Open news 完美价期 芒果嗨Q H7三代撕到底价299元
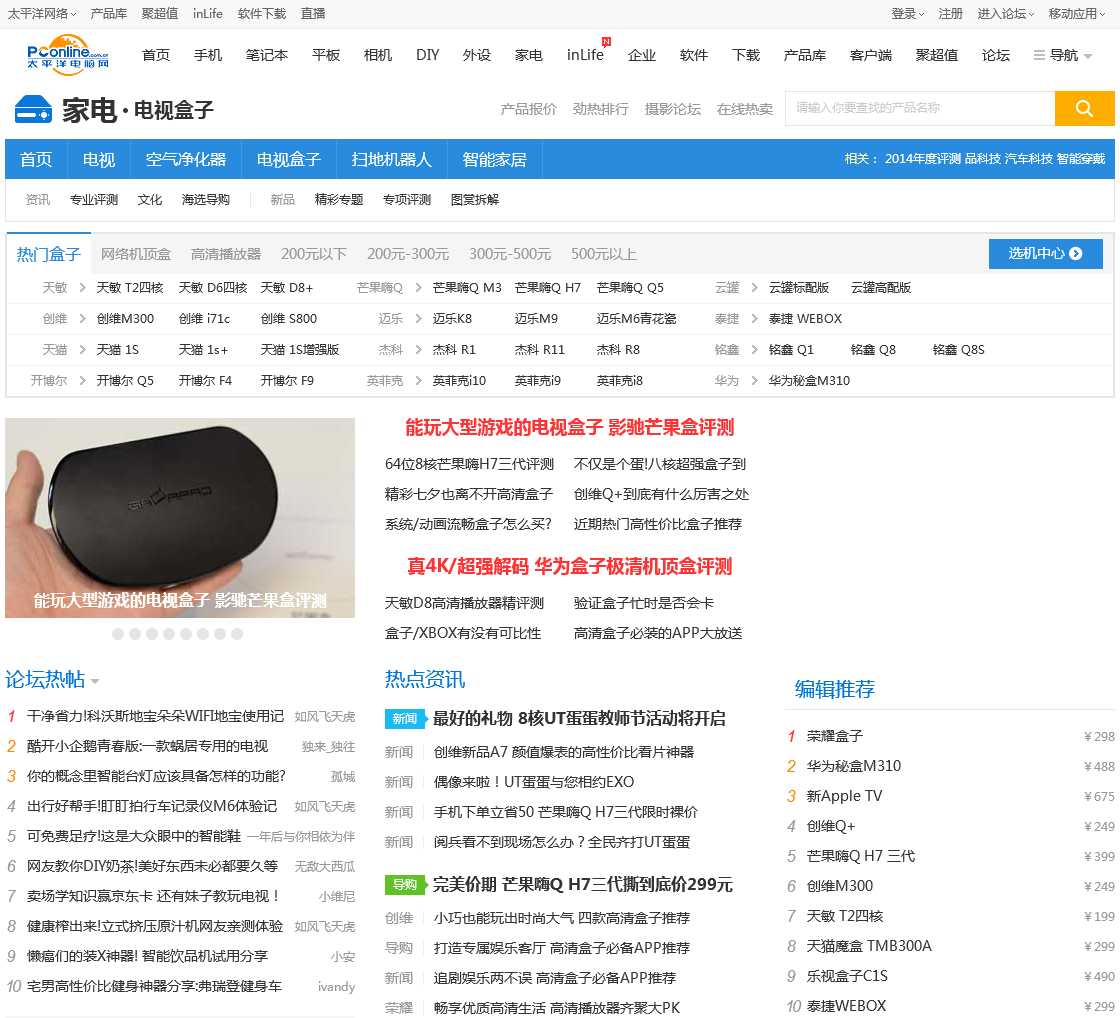Viewport: 1120px width, 1018px height. point(583,884)
